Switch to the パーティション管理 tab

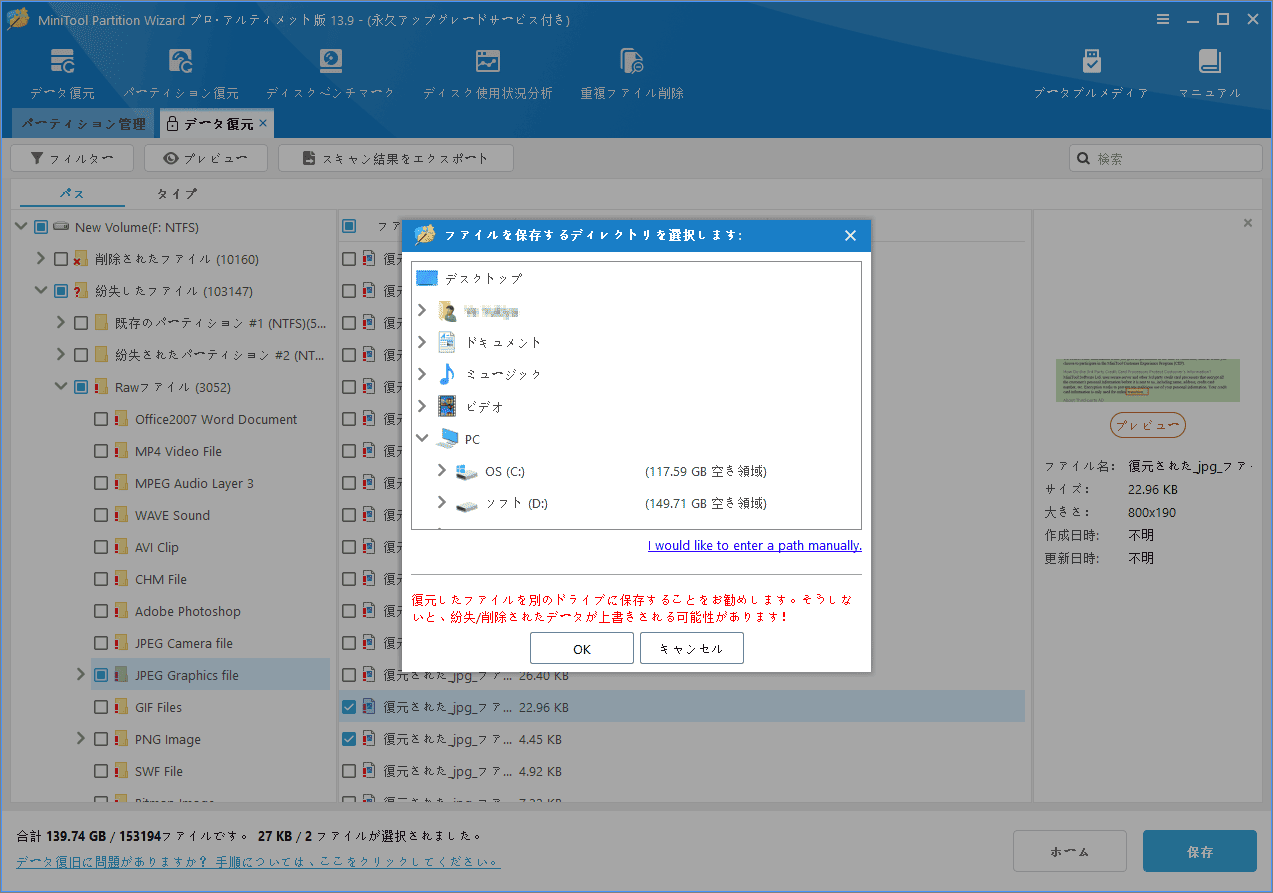click(x=83, y=124)
